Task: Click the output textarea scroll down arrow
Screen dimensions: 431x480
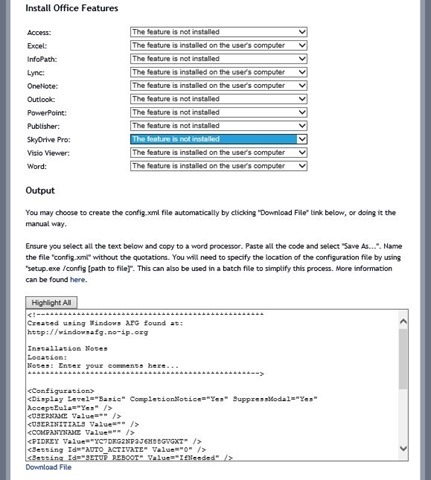Action: point(403,448)
